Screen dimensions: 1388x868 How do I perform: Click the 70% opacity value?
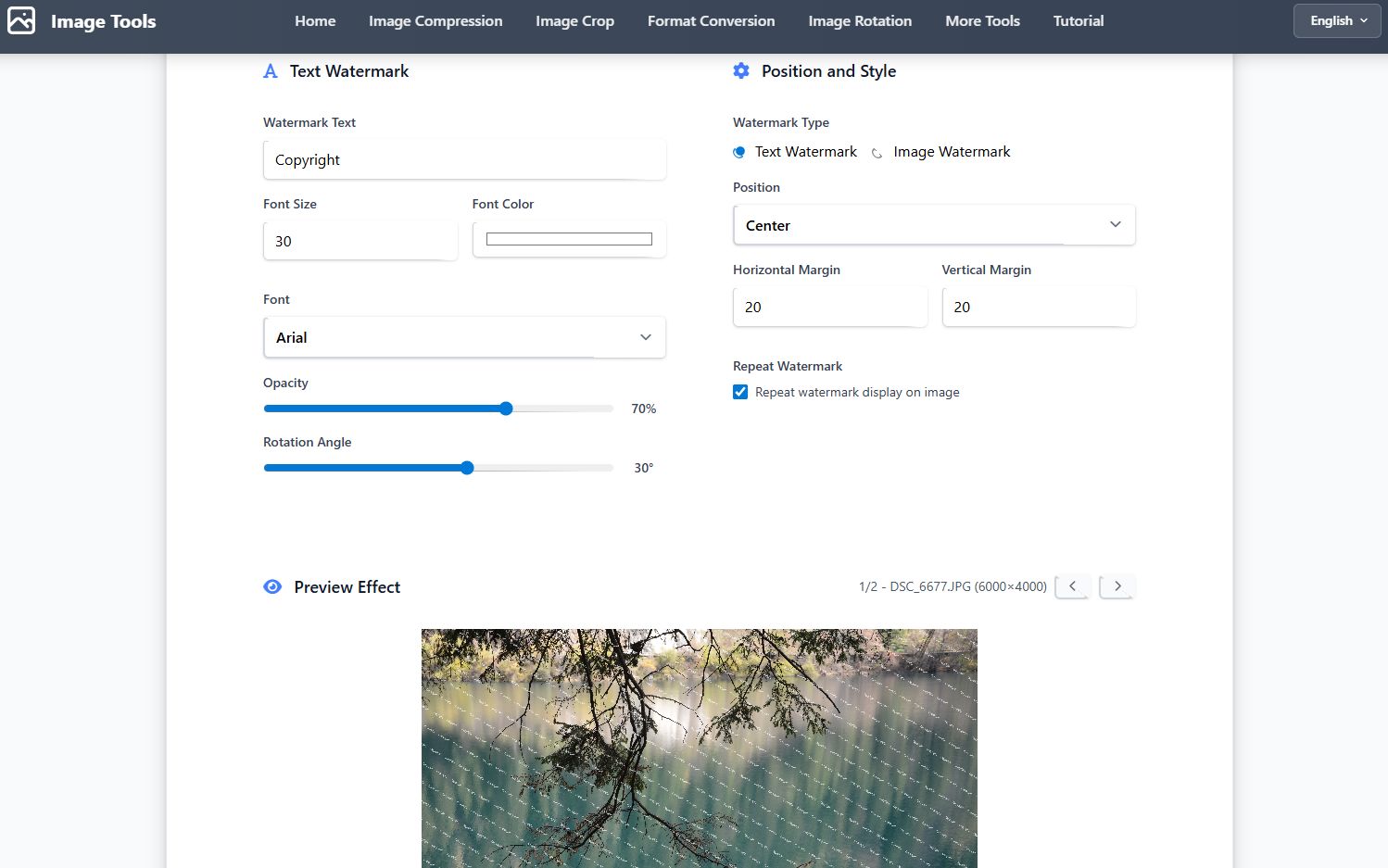(x=644, y=409)
